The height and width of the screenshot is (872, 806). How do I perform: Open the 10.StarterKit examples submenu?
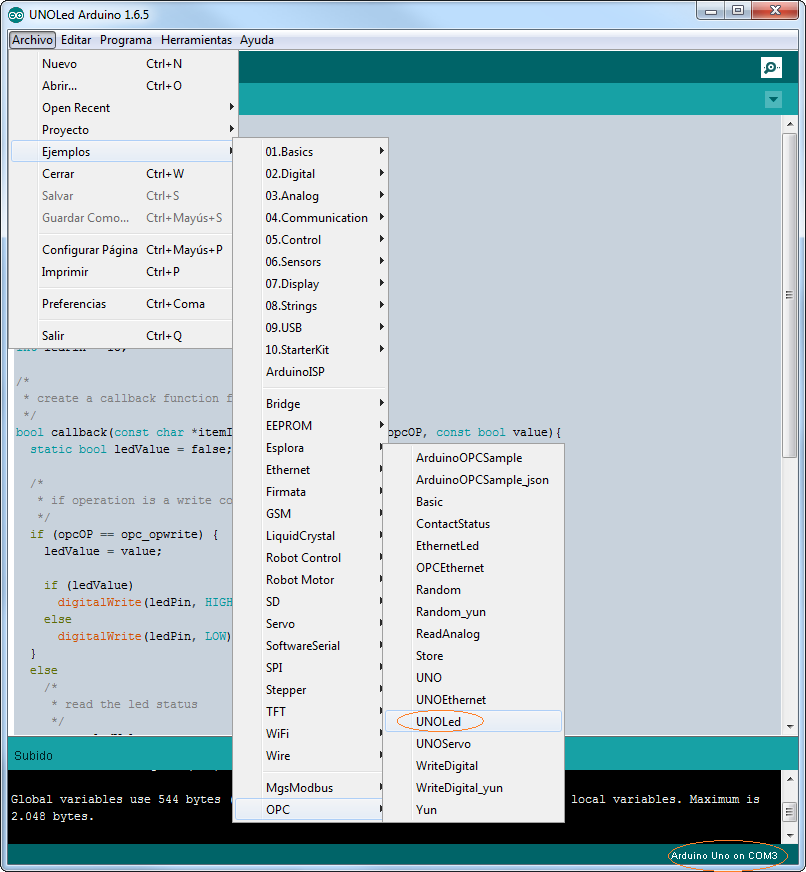click(310, 350)
